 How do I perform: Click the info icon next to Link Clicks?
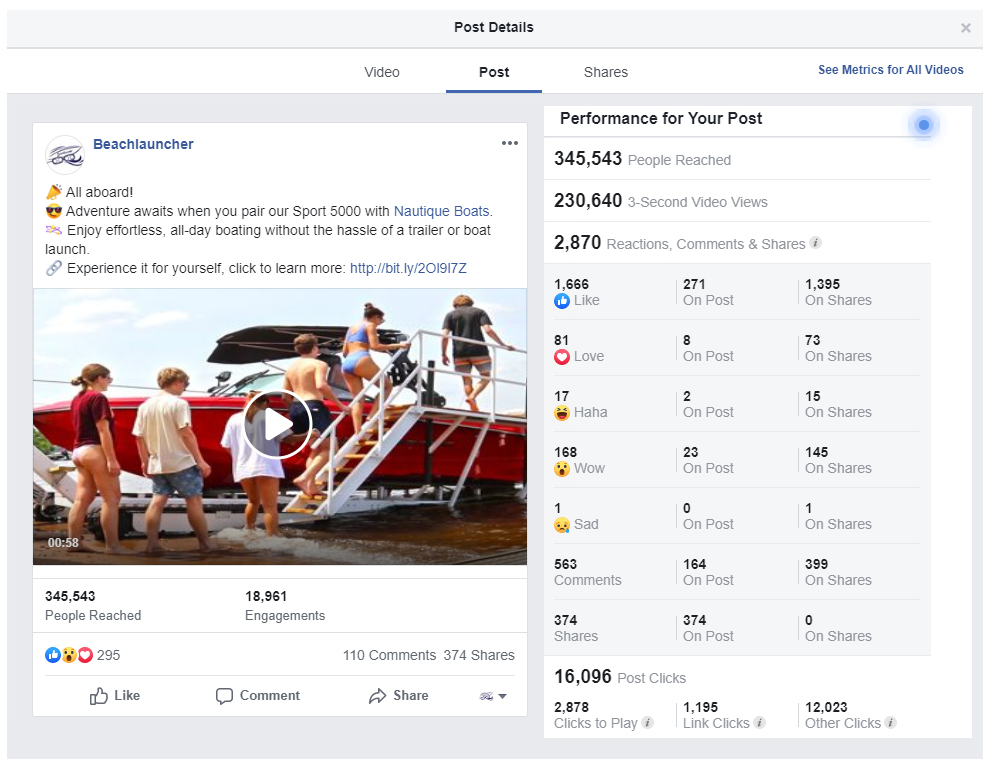[760, 723]
